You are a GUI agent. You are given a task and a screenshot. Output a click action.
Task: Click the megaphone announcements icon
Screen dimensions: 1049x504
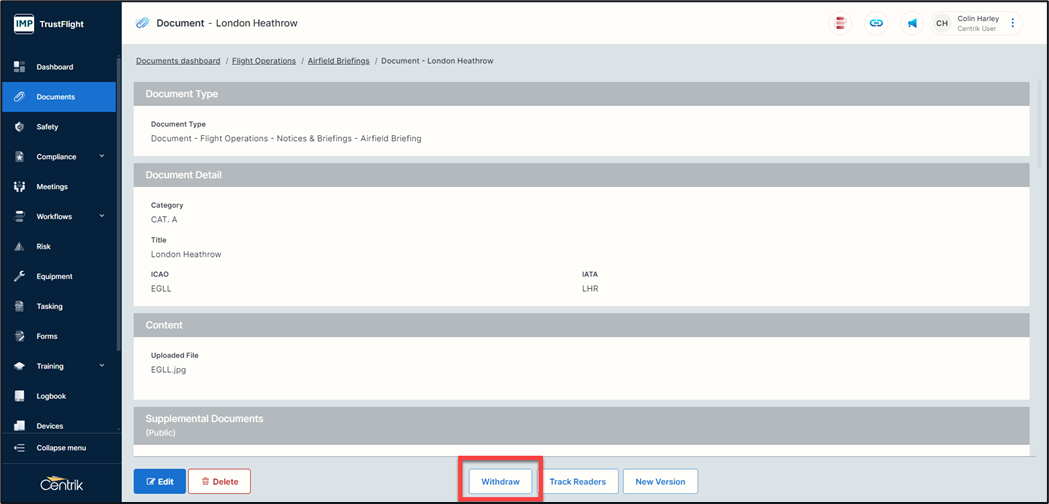[912, 23]
